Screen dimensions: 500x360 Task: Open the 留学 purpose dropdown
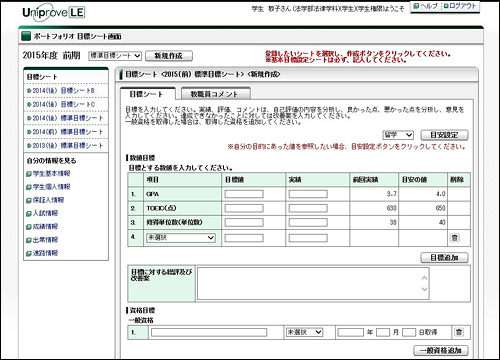coord(398,135)
